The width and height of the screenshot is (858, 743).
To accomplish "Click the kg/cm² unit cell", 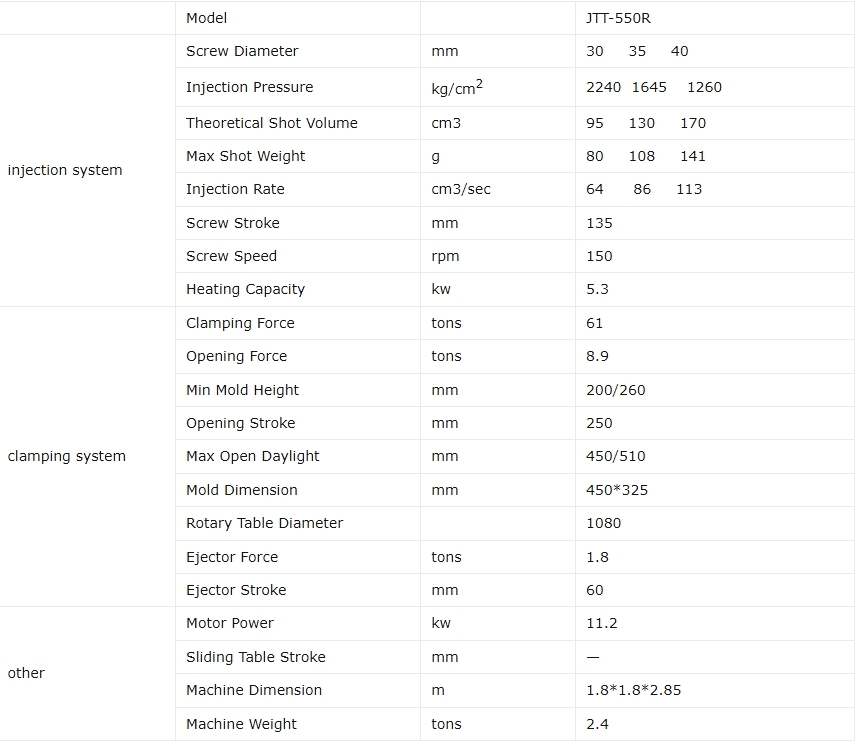I will point(457,88).
